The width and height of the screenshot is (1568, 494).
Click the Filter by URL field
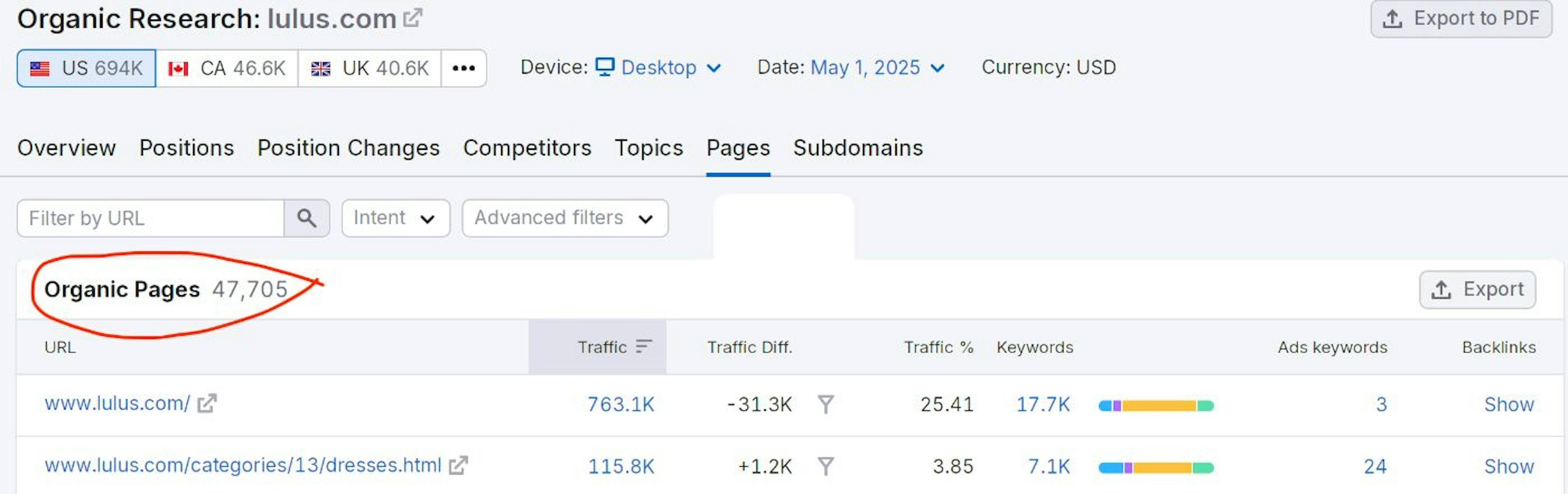click(x=150, y=218)
